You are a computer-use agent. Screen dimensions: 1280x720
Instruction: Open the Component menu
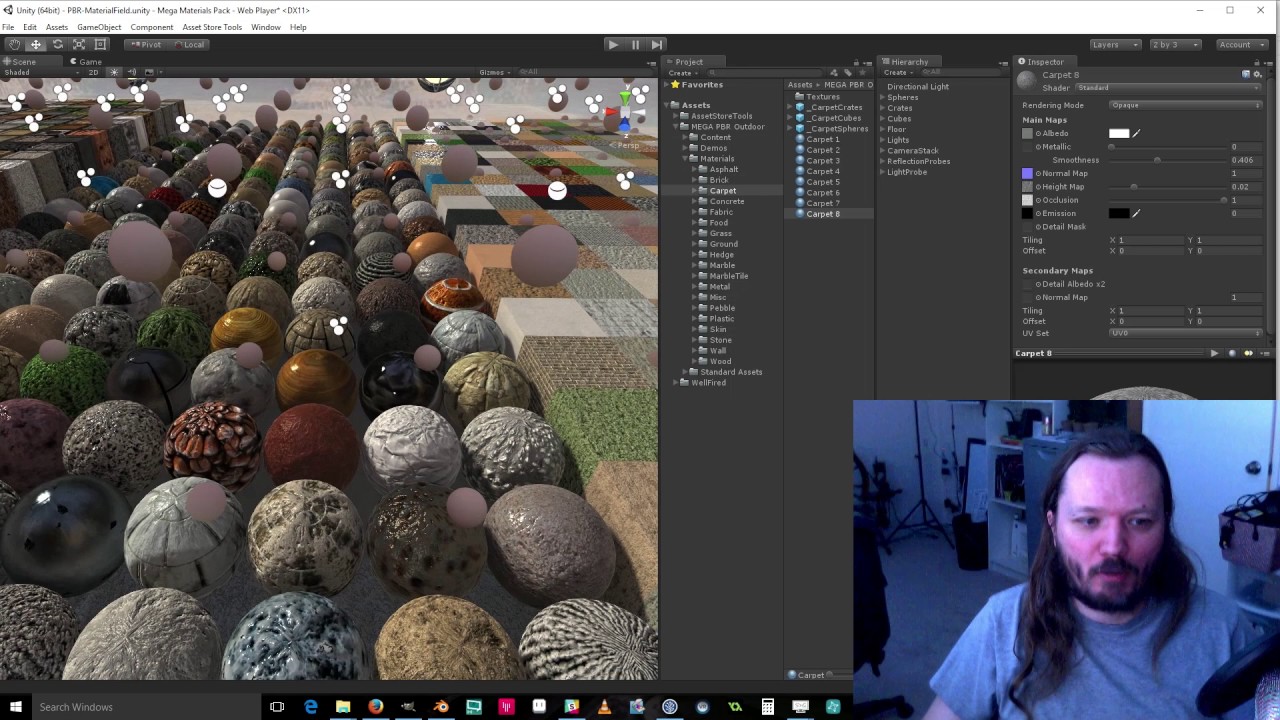tap(152, 27)
